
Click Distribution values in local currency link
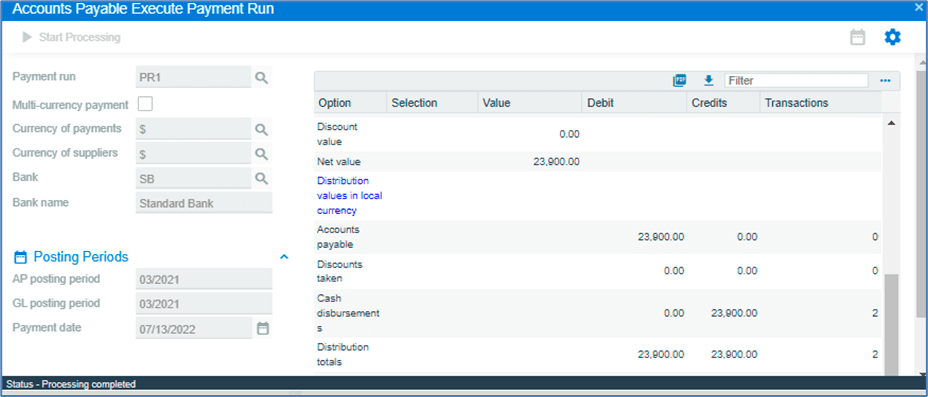coord(350,195)
